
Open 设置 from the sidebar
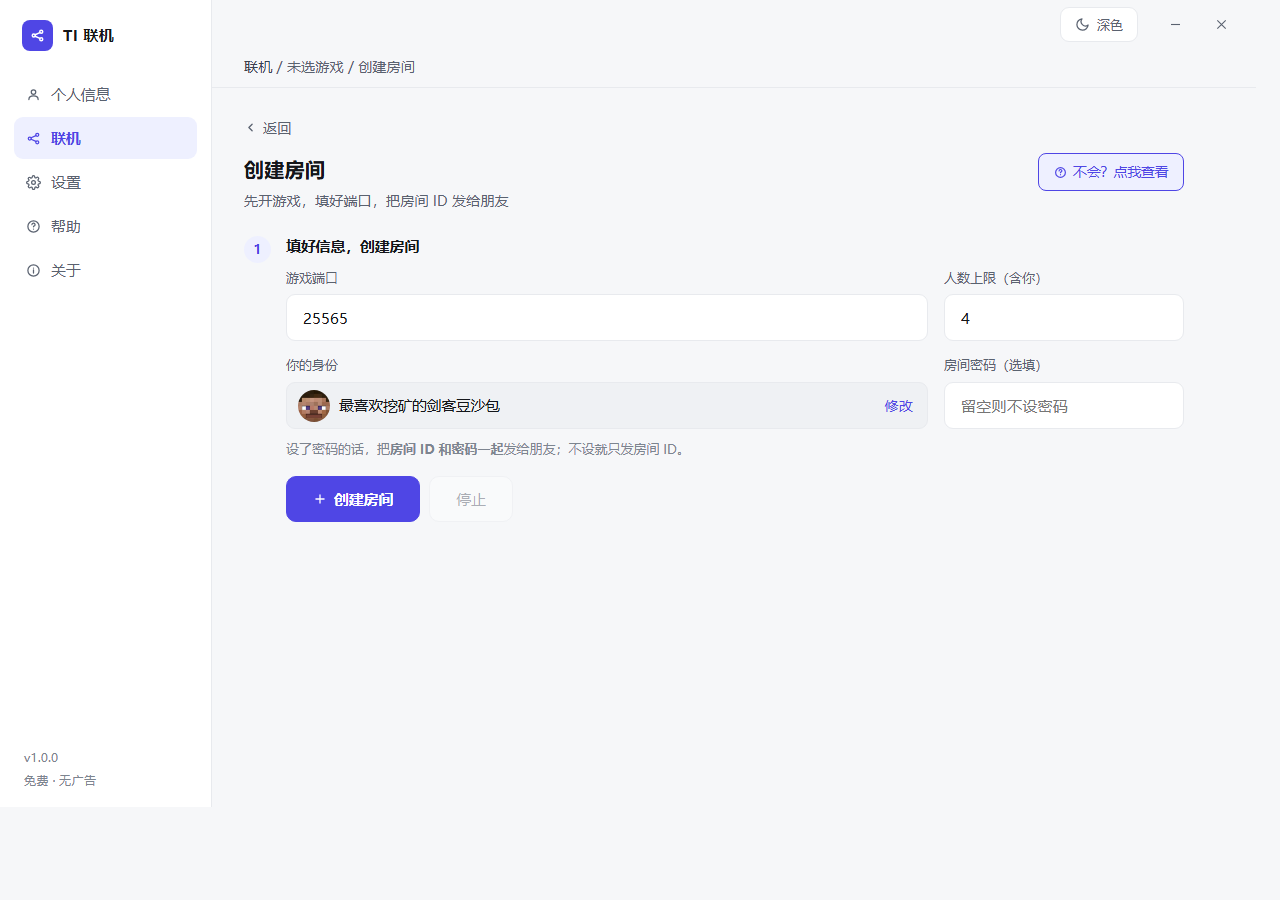[x=105, y=182]
